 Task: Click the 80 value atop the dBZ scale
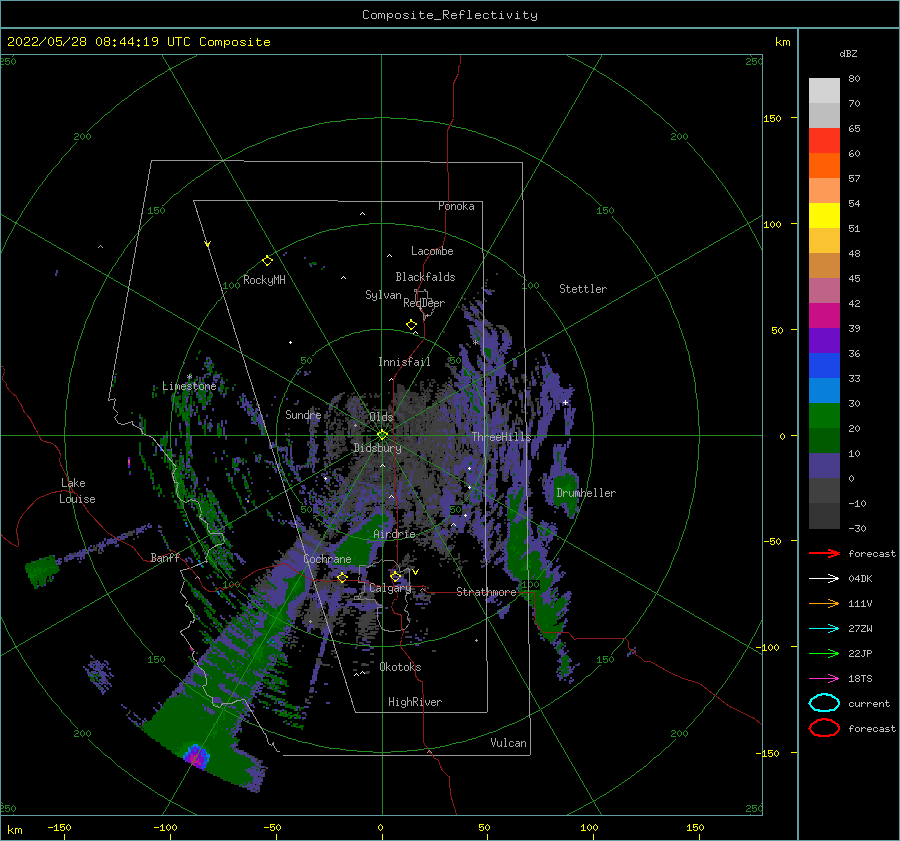click(854, 78)
